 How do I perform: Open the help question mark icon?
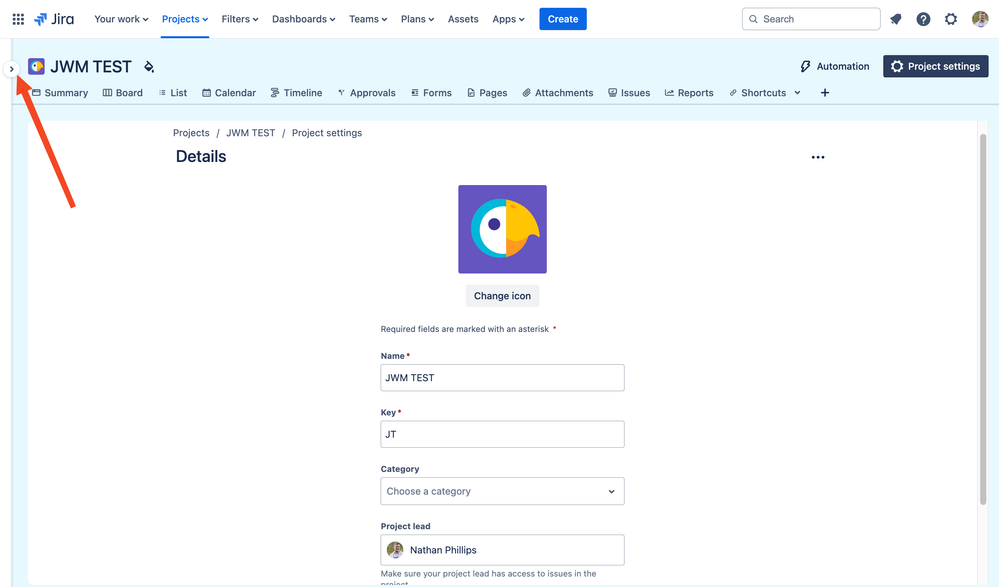923,19
